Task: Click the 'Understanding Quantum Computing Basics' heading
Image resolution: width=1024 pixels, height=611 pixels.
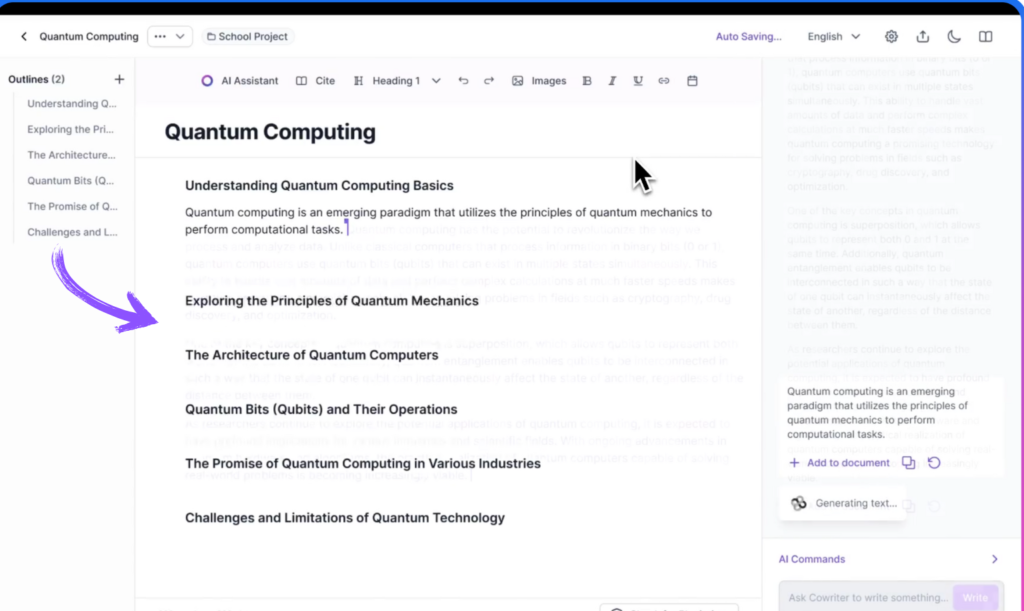Action: click(319, 185)
